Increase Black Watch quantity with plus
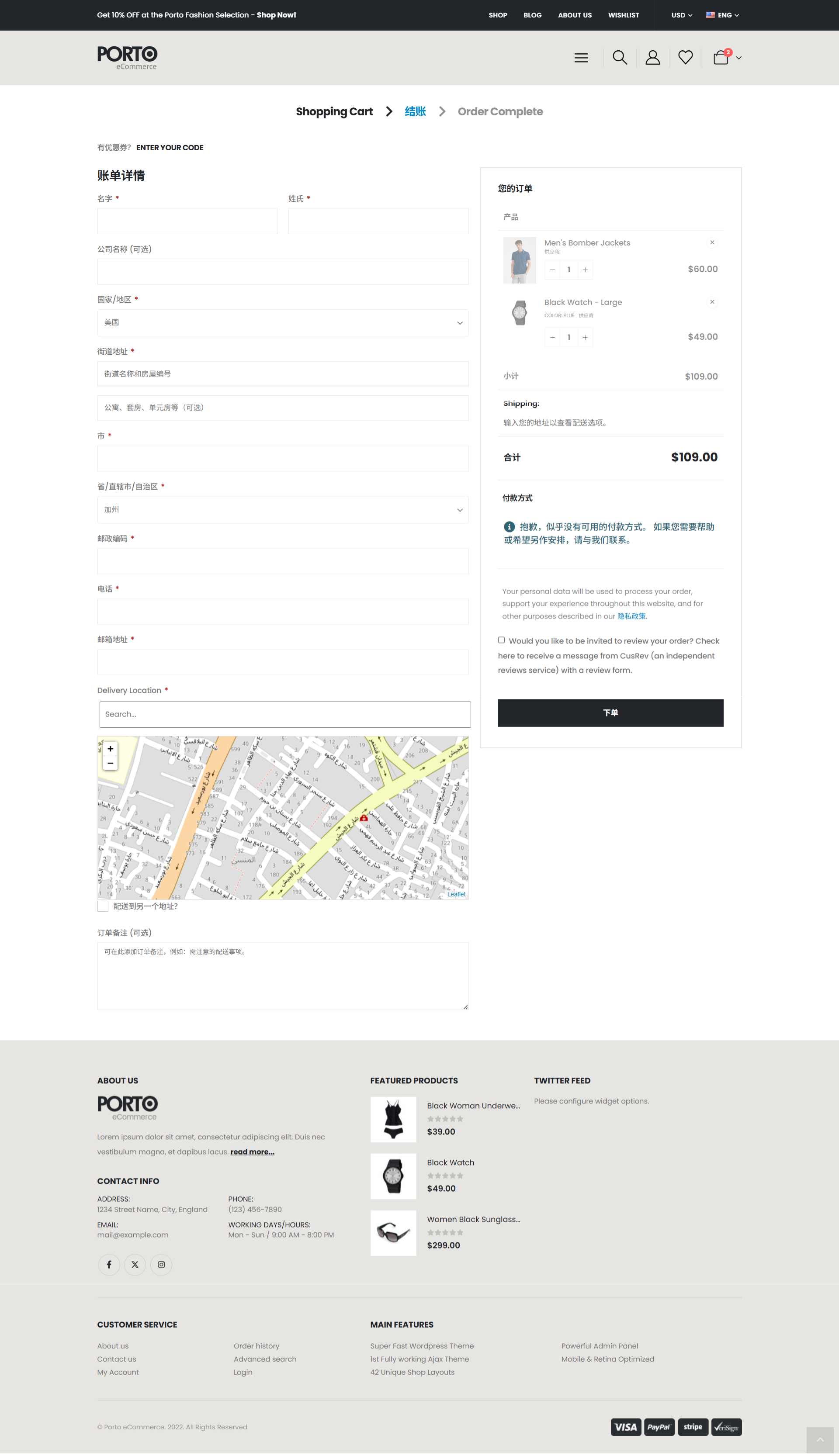Viewport: 839px width, 1456px height. 585,338
